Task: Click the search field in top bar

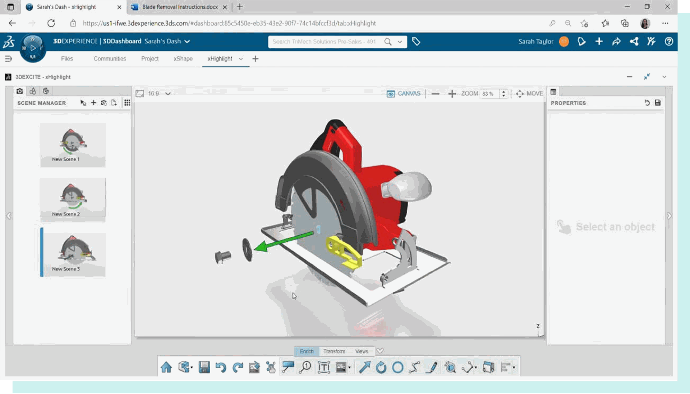Action: pyautogui.click(x=325, y=41)
